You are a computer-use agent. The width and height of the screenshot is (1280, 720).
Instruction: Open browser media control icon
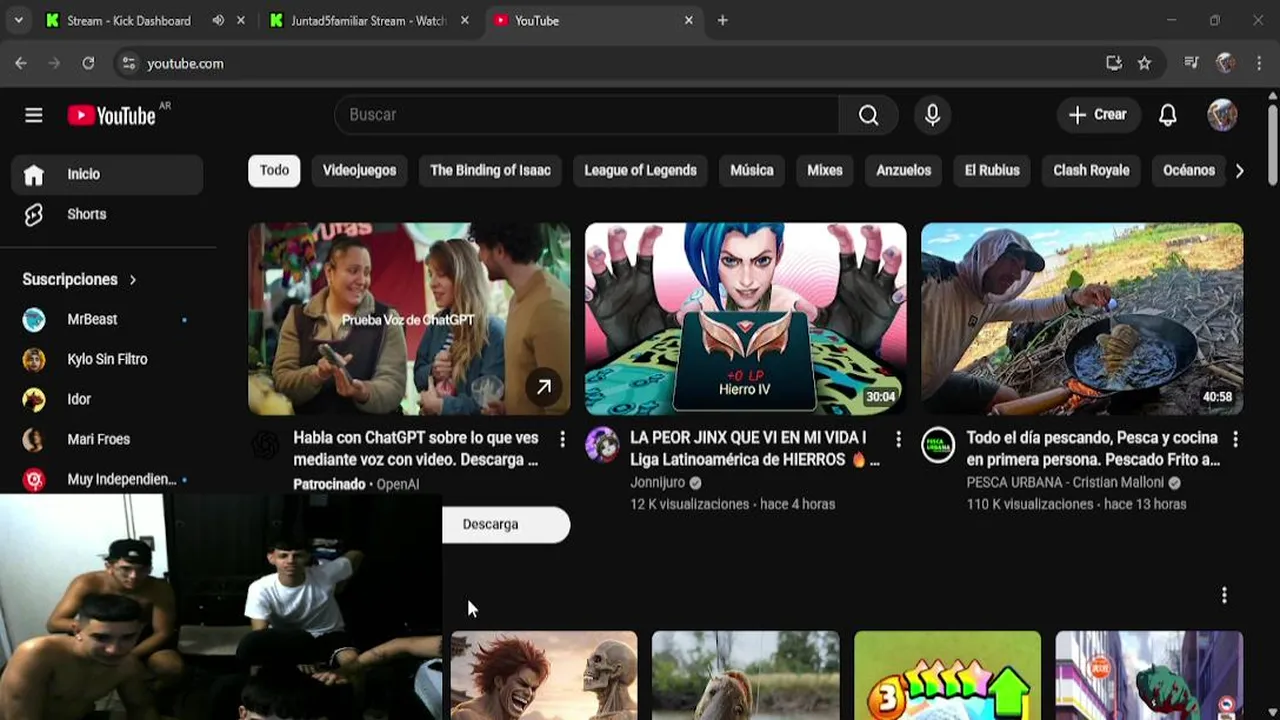[x=1191, y=63]
